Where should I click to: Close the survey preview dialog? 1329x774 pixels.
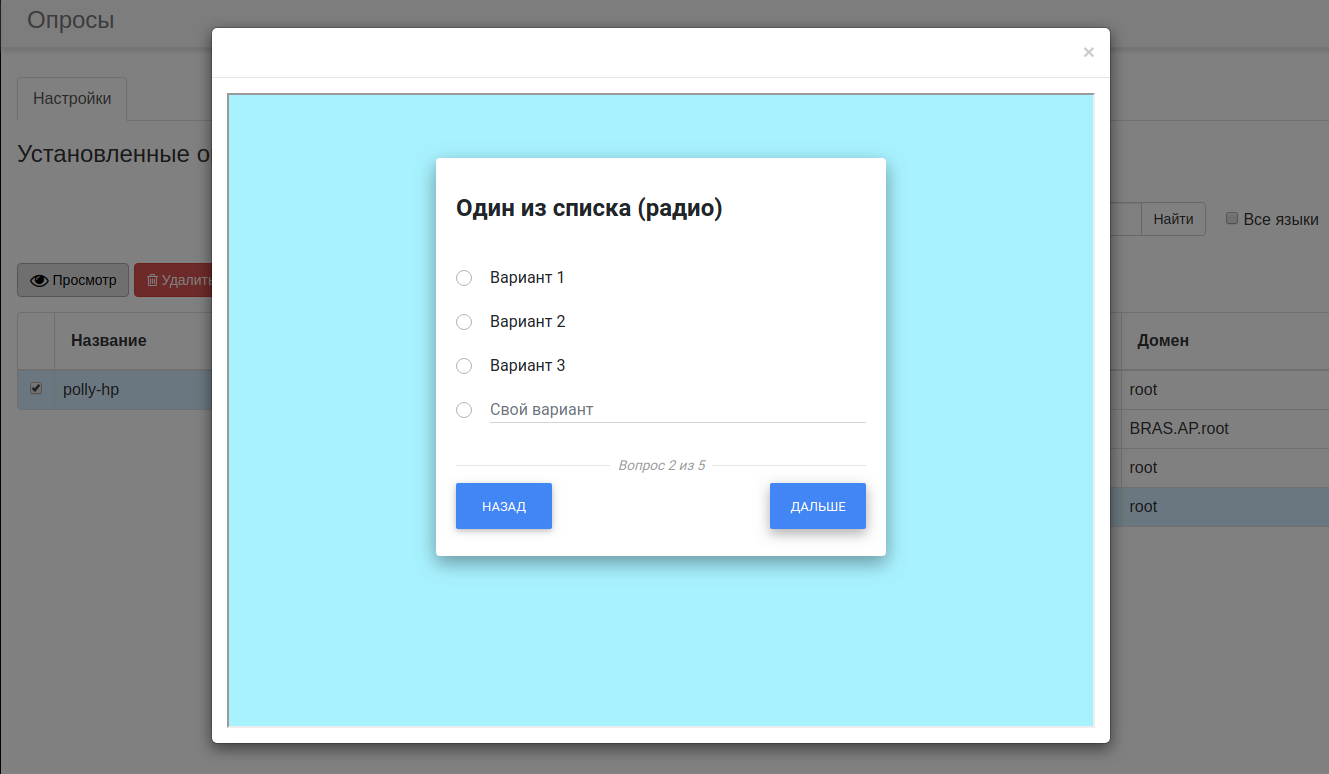pyautogui.click(x=1089, y=52)
